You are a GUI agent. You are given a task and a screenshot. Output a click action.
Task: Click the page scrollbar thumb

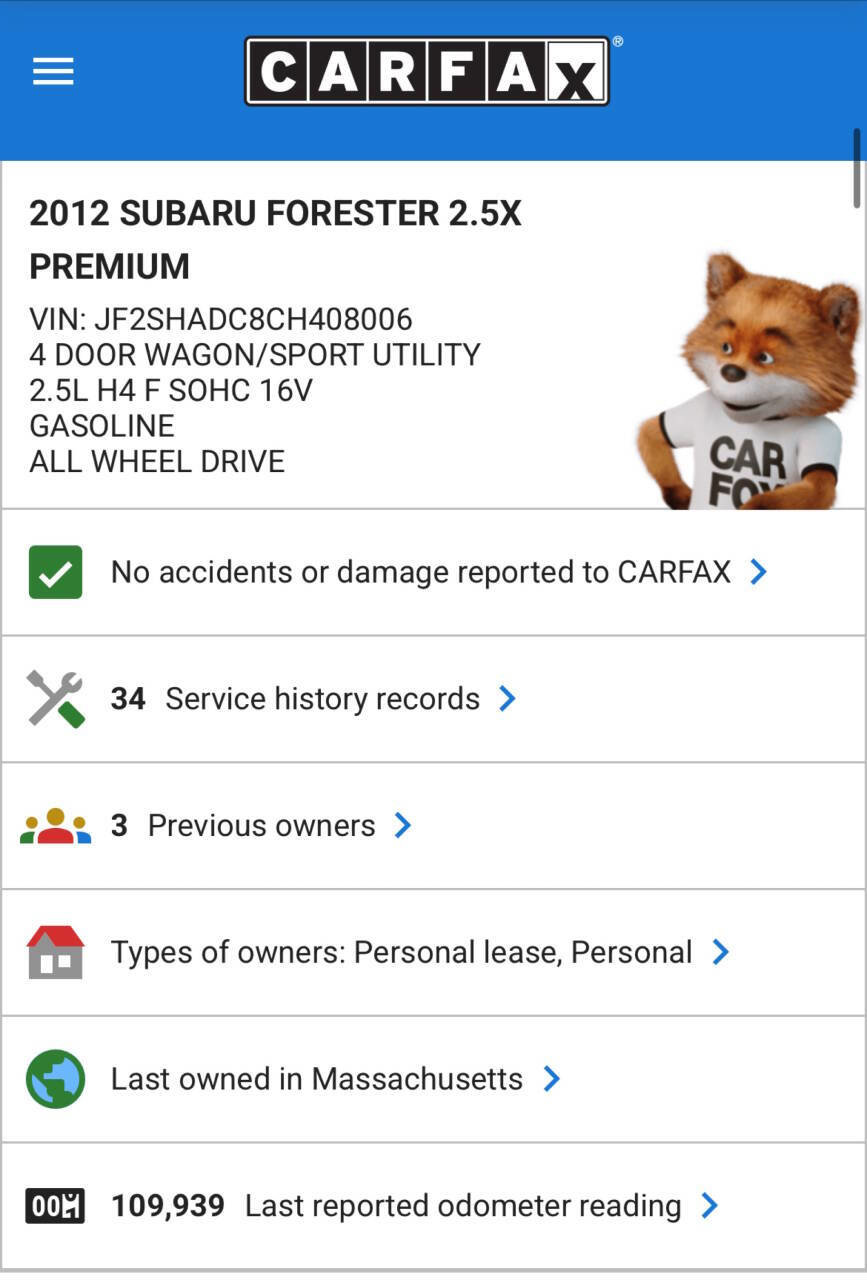(857, 168)
